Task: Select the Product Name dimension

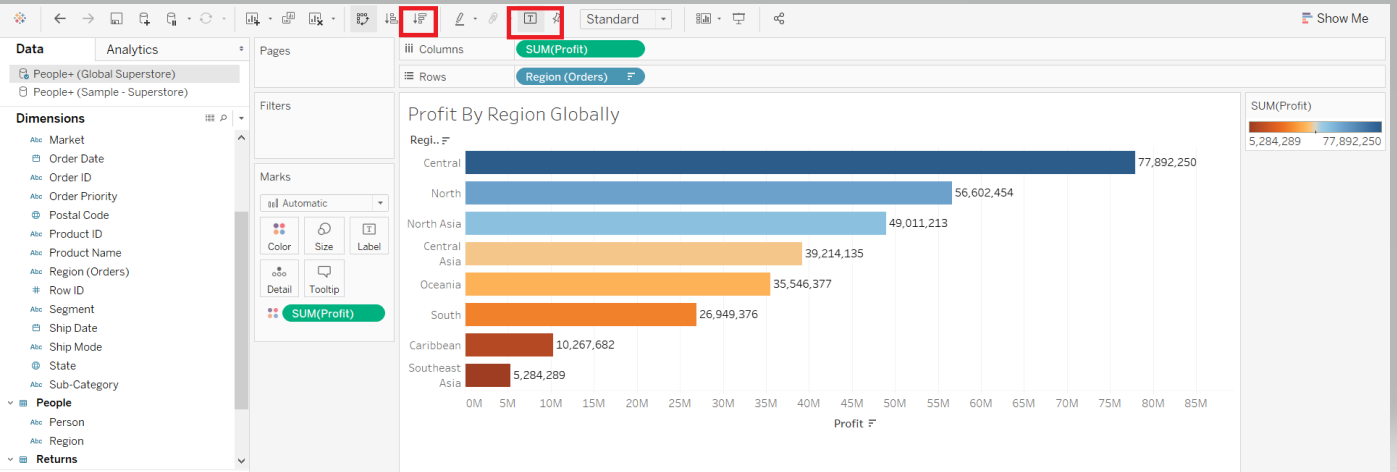Action: pyautogui.click(x=83, y=253)
